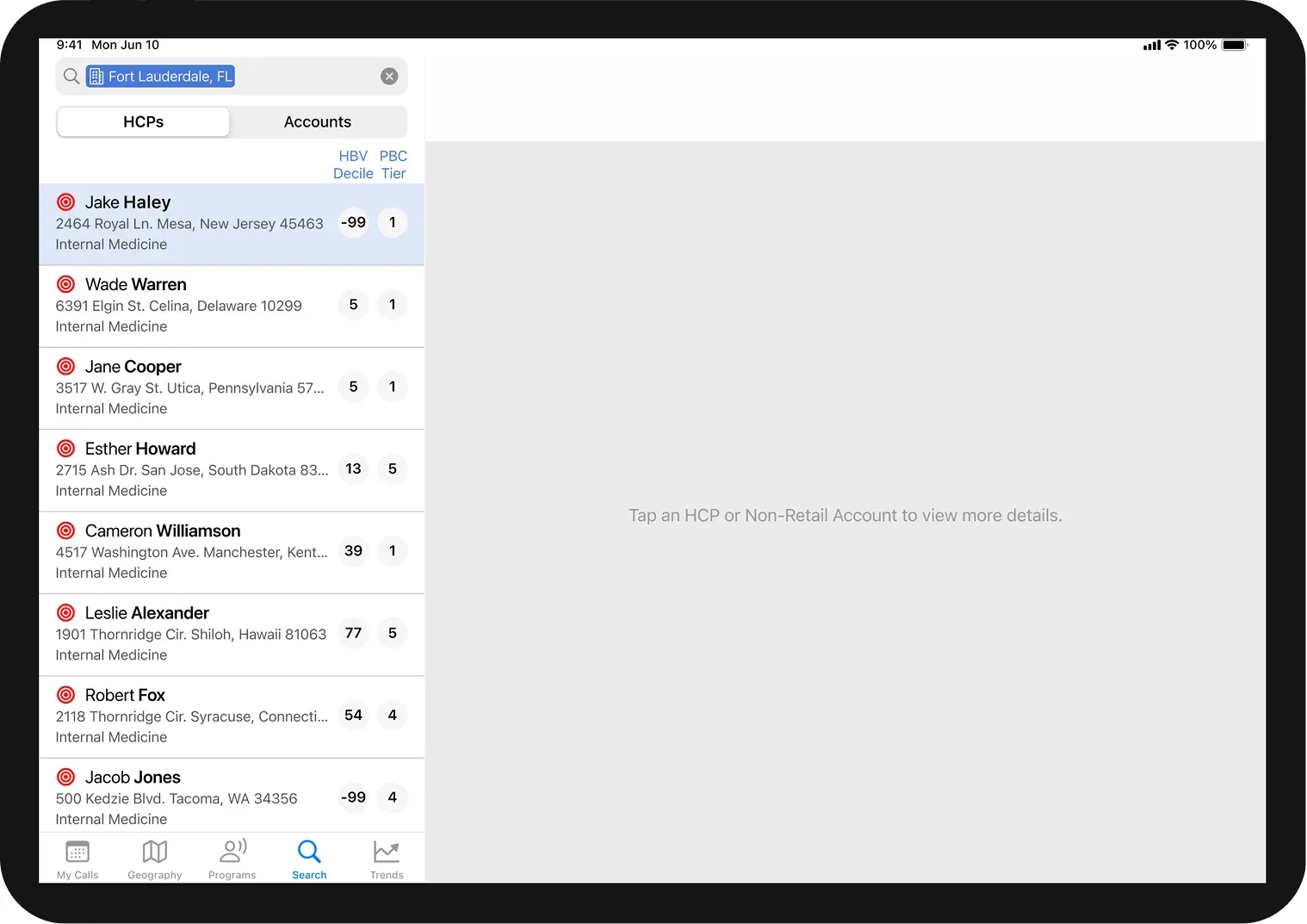1307x924 pixels.
Task: Select Jane Cooper from the list
Action: coord(232,388)
